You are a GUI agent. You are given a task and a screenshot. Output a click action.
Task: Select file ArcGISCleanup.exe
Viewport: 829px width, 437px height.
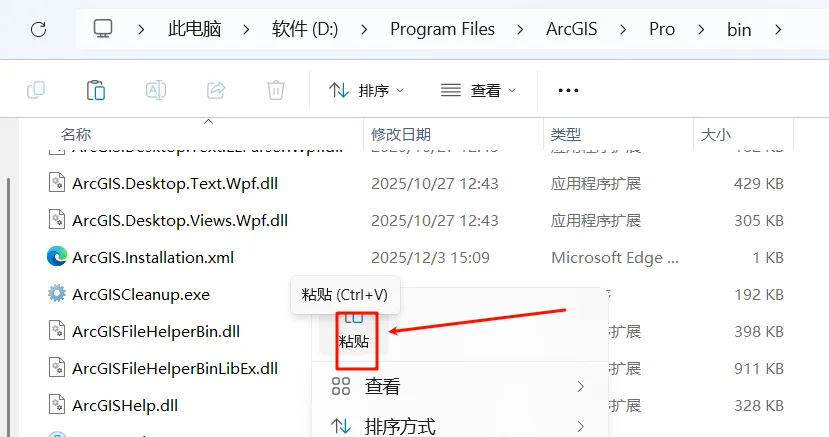point(141,294)
